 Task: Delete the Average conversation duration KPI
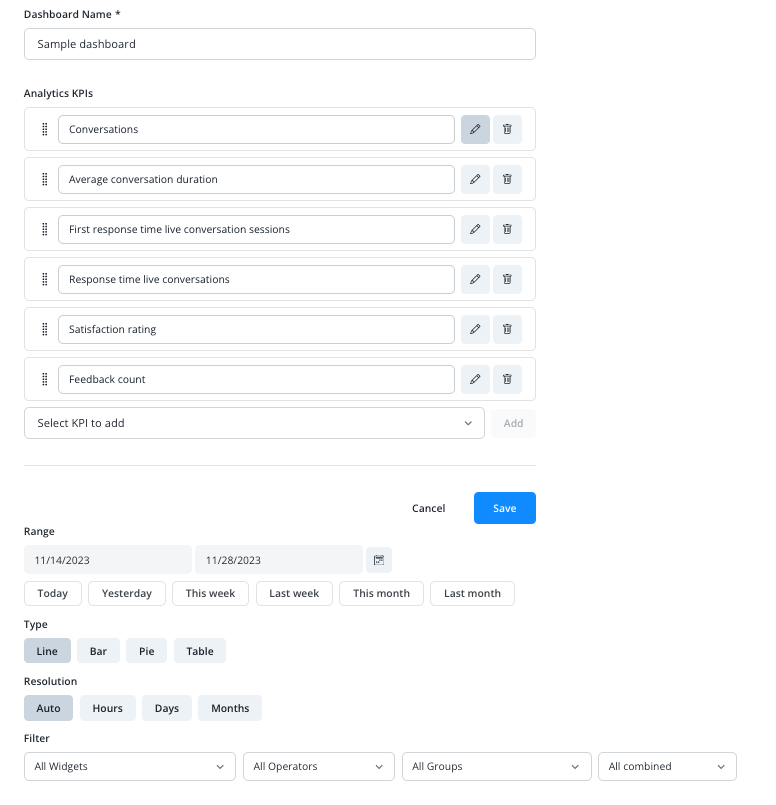click(x=507, y=179)
